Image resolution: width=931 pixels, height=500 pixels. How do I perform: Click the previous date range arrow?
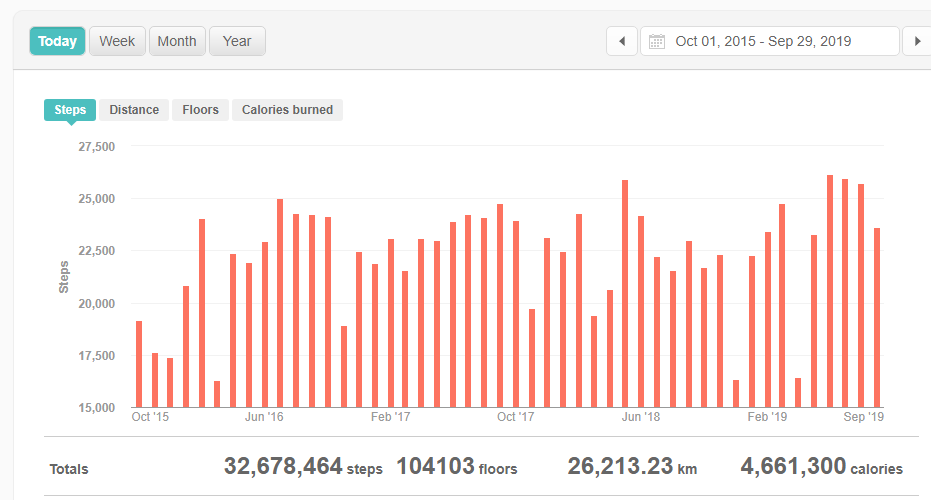(622, 41)
